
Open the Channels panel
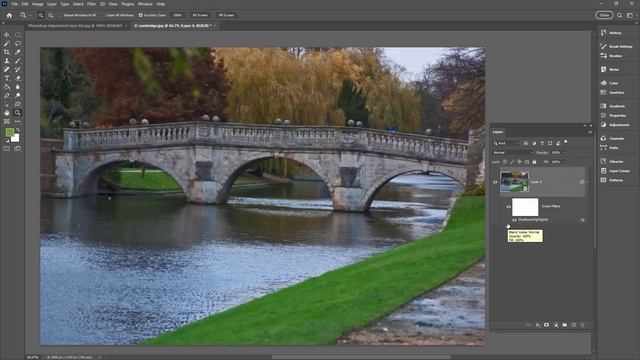pos(612,138)
